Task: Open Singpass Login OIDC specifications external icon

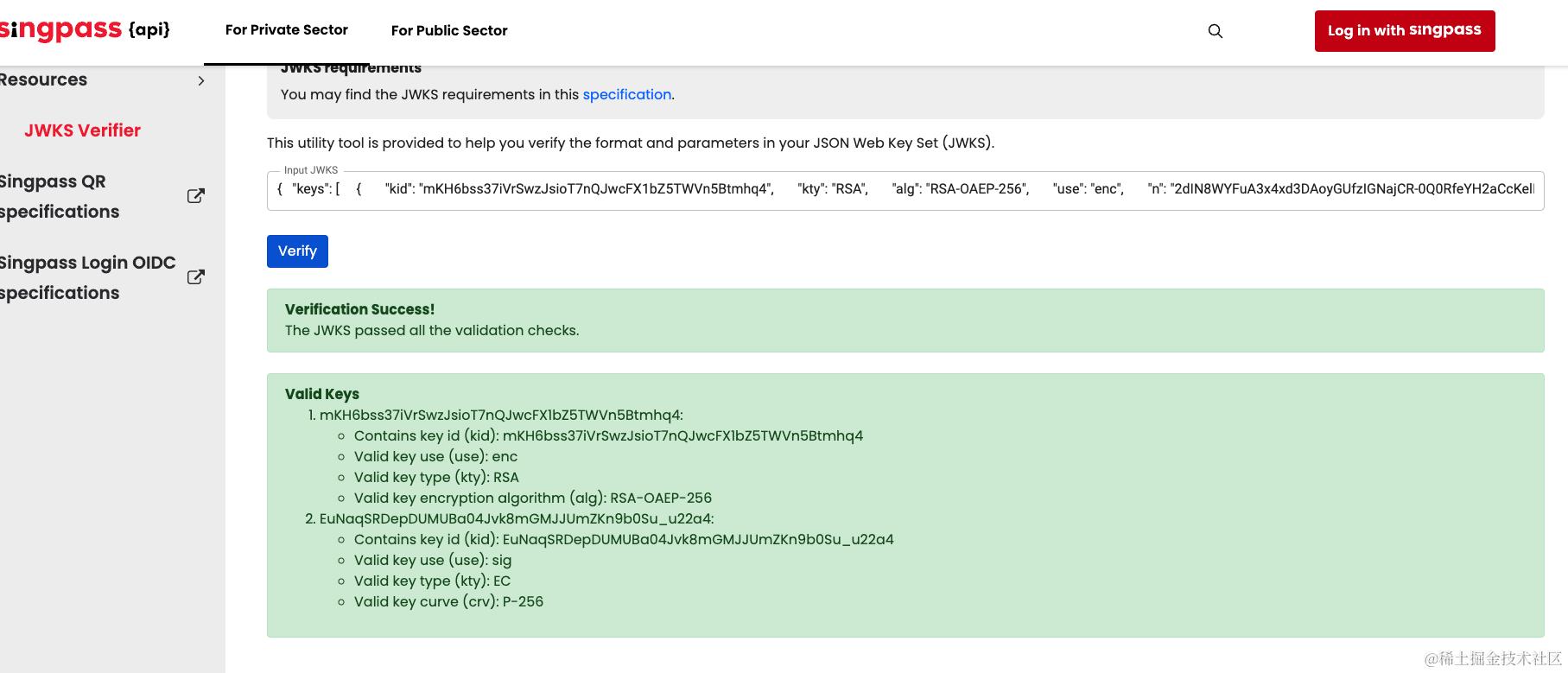Action: pyautogui.click(x=196, y=277)
